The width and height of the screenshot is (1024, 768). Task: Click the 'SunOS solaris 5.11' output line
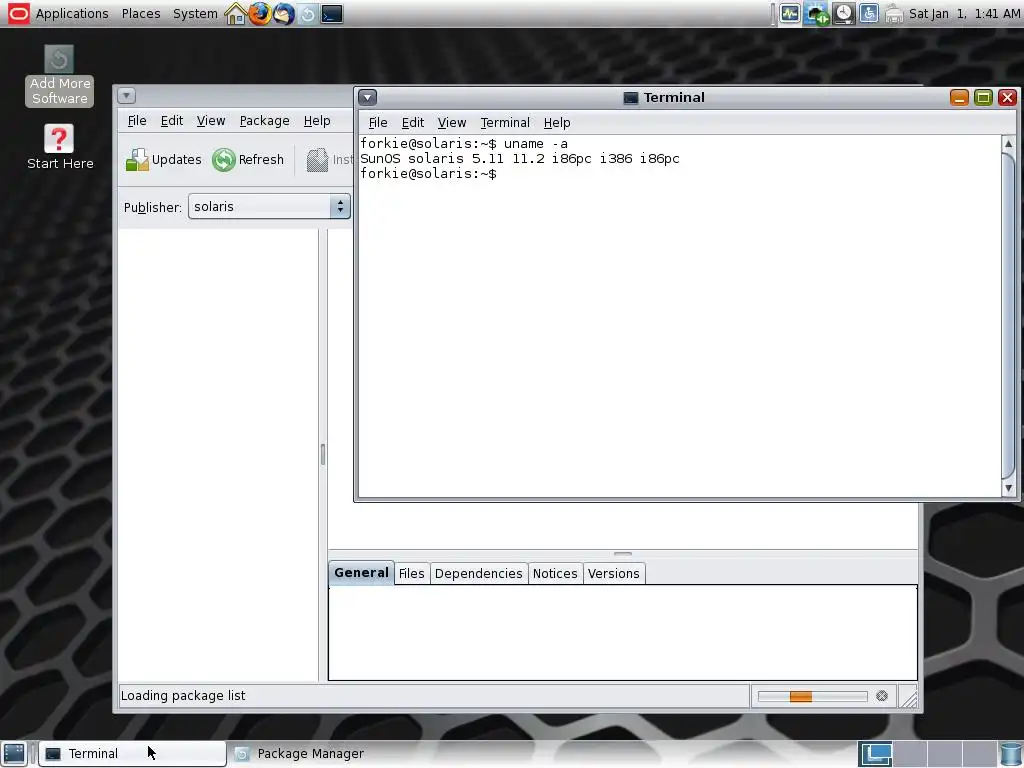tap(519, 159)
